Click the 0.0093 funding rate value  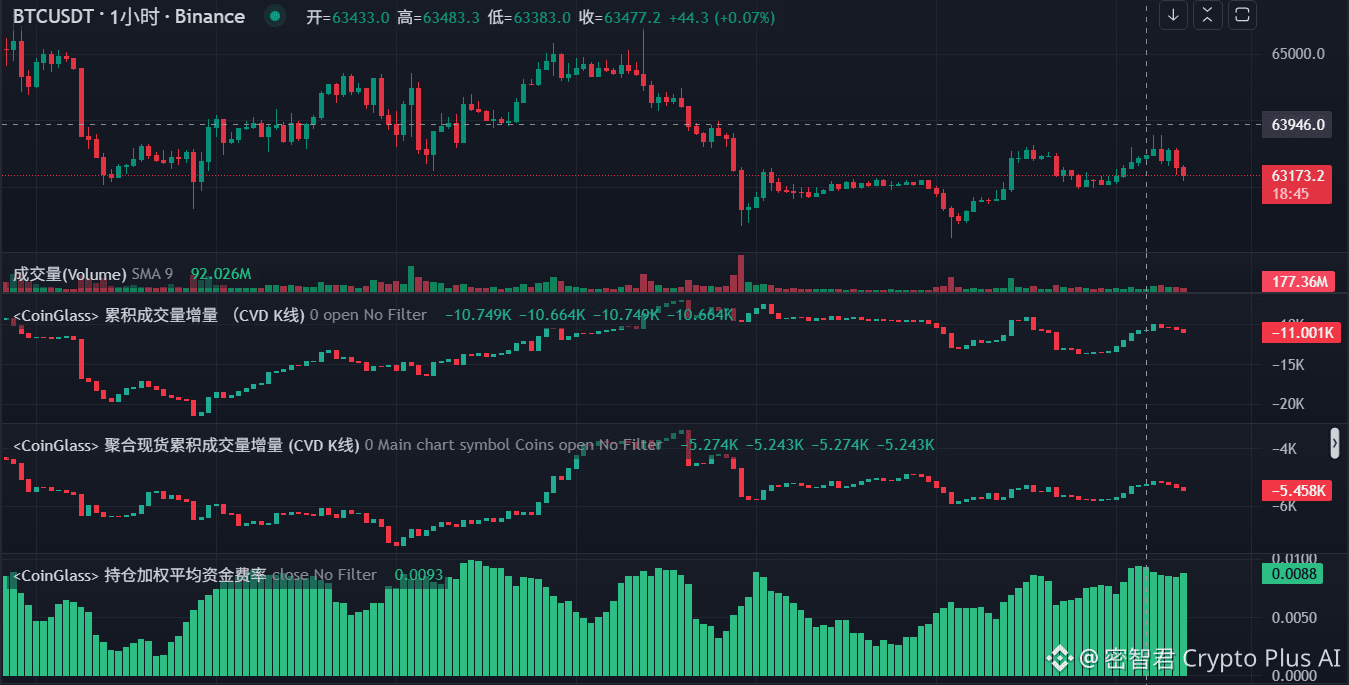click(x=418, y=575)
